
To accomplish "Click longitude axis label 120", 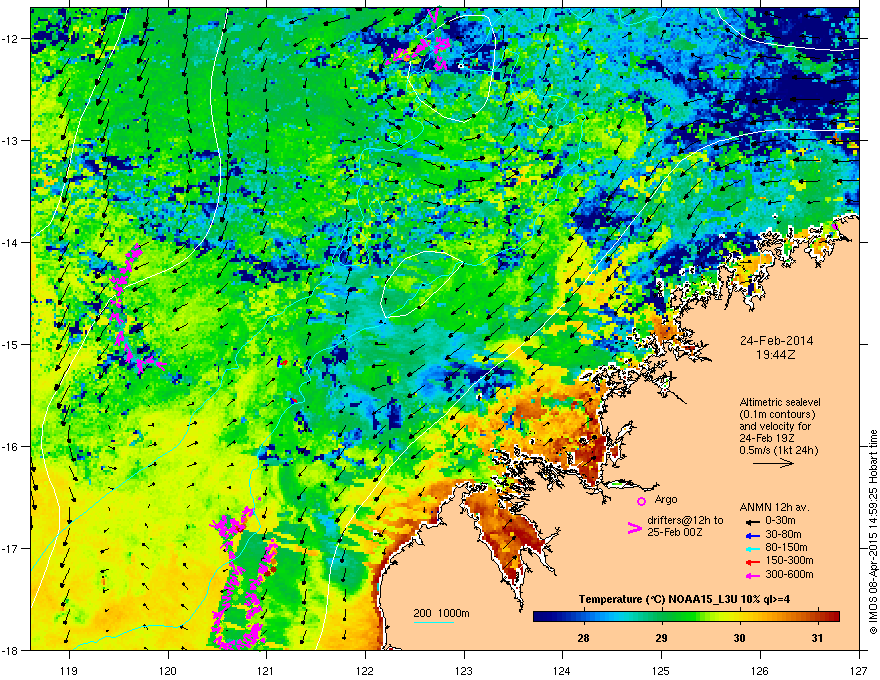I will coord(168,670).
